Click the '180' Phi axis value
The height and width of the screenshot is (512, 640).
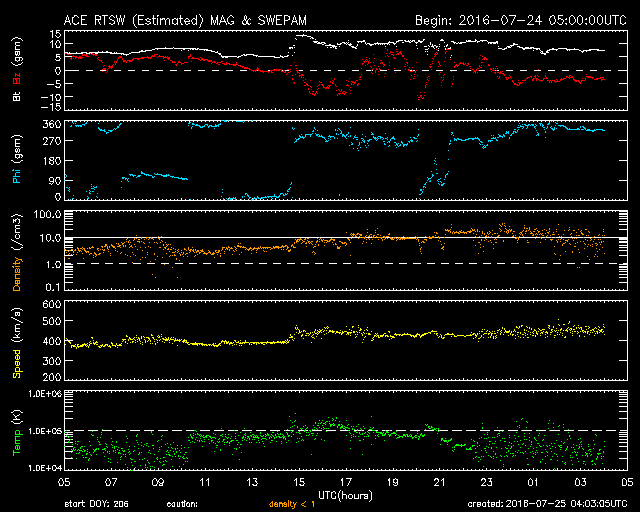[52, 160]
